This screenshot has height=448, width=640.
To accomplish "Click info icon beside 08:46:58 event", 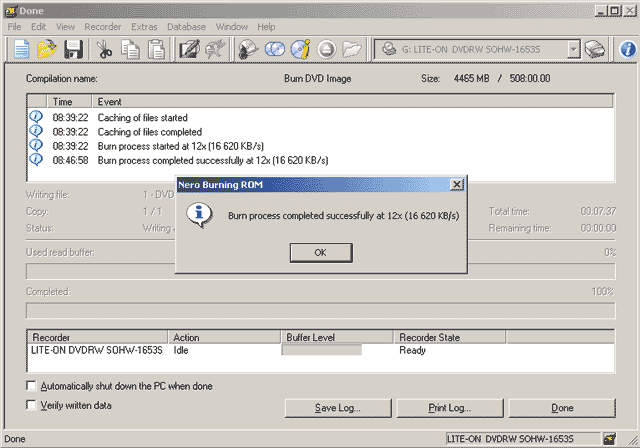I will tap(36, 160).
